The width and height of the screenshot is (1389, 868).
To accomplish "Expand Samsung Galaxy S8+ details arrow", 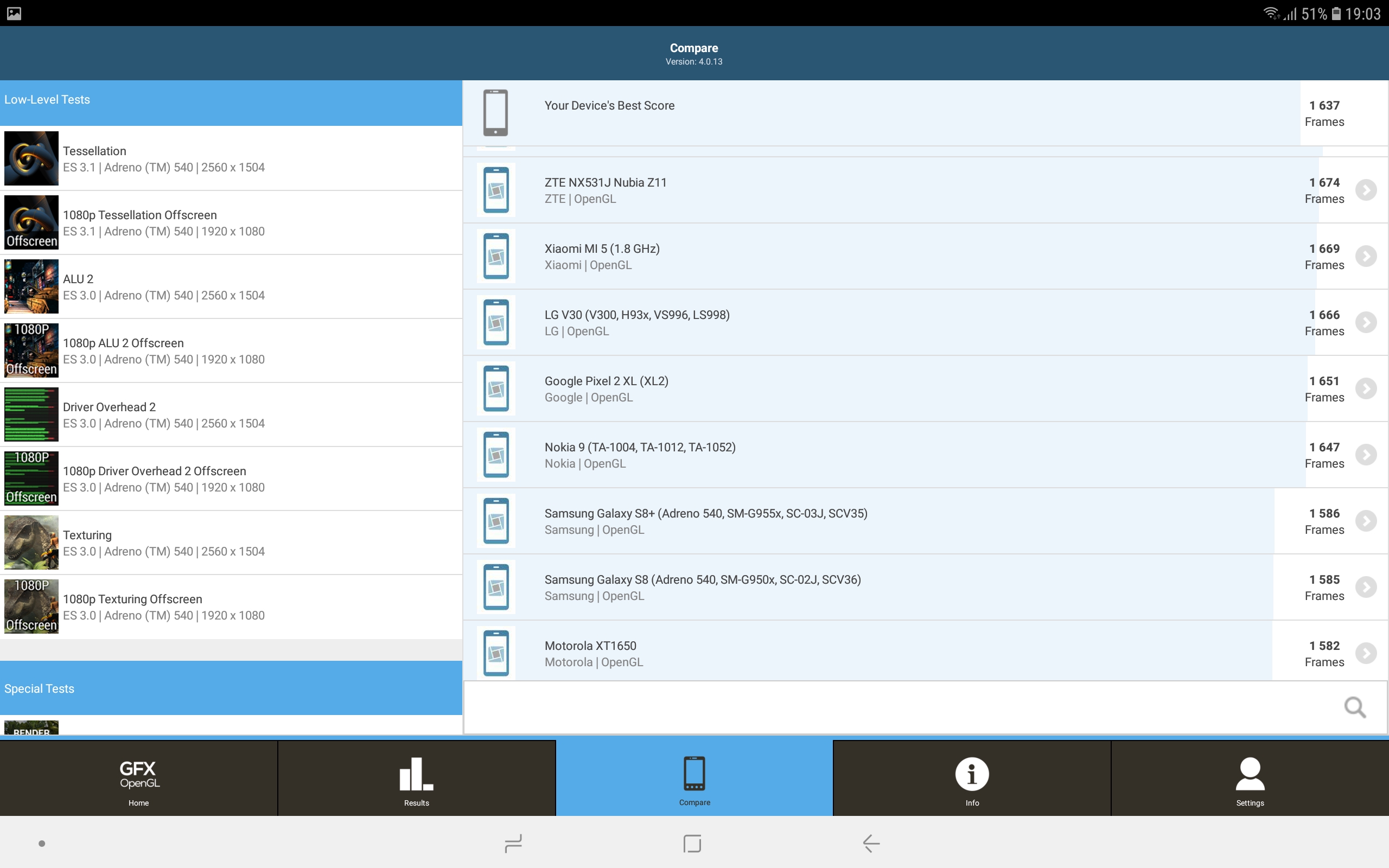I will pyautogui.click(x=1366, y=521).
